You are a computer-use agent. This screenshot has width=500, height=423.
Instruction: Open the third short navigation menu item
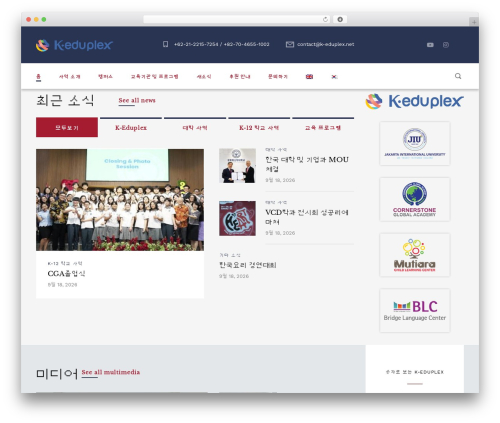point(105,77)
